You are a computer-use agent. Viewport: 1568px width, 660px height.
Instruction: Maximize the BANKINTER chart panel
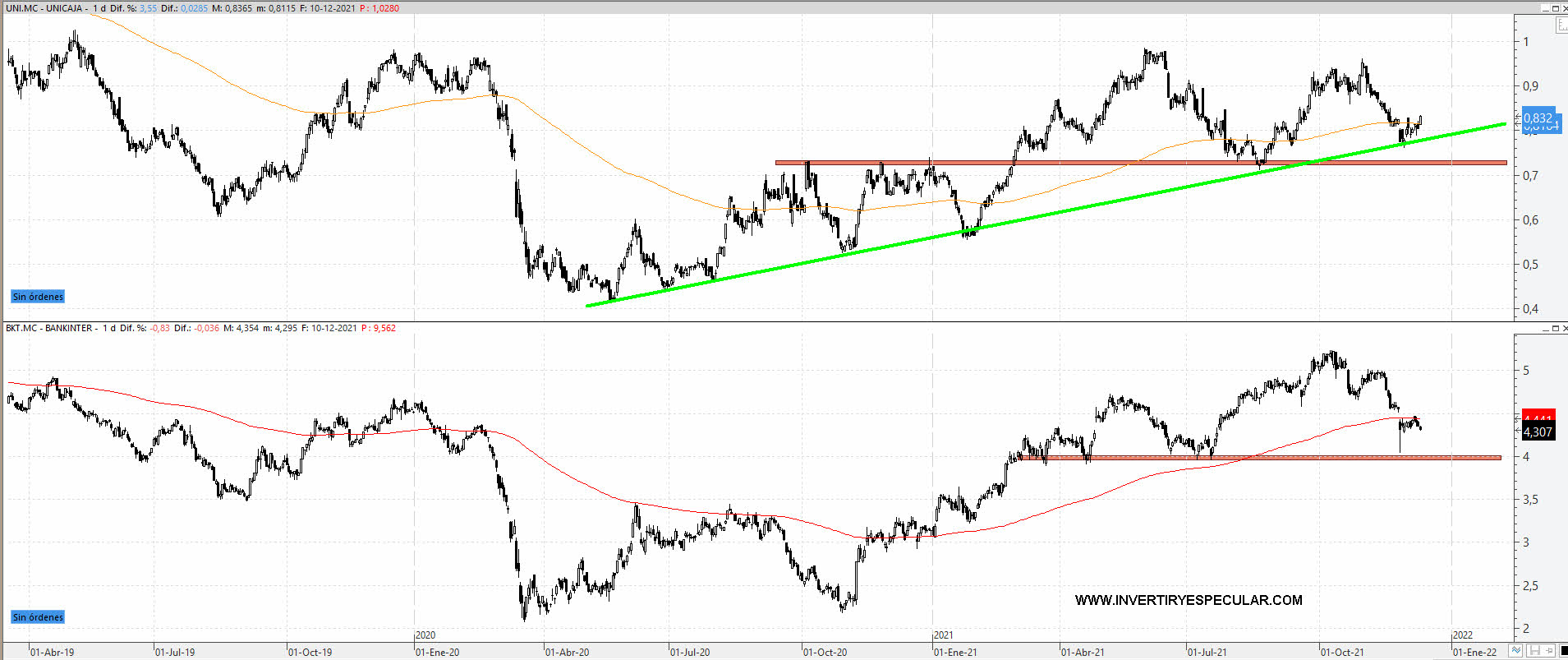point(1555,328)
